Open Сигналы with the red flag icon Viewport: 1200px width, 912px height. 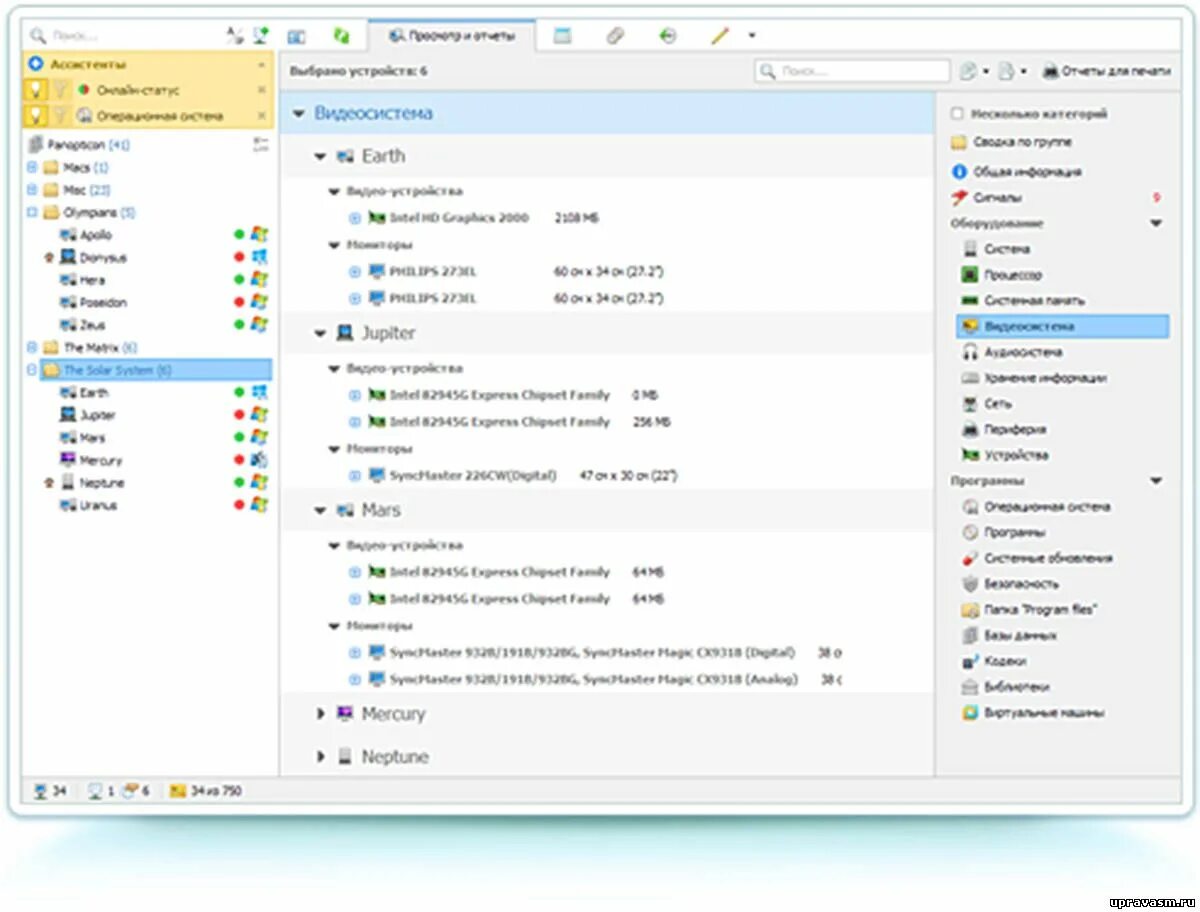point(959,198)
